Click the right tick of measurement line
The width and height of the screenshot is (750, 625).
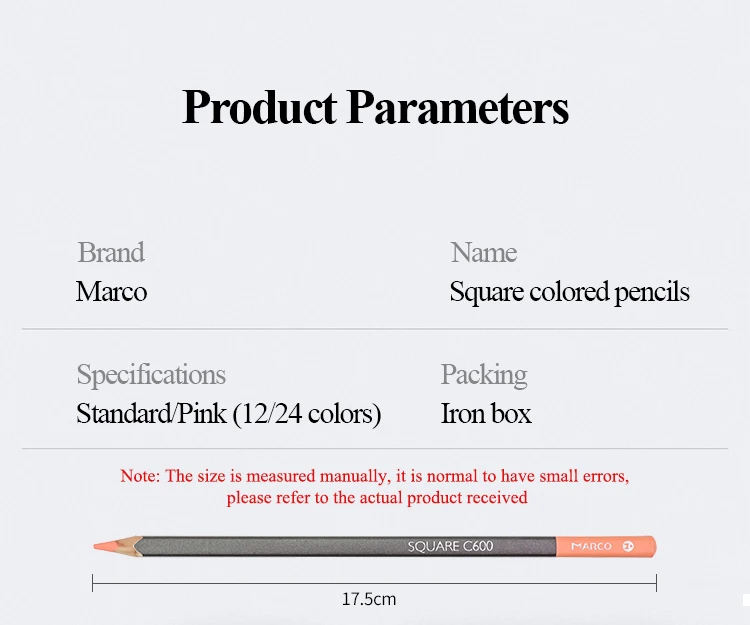[657, 583]
